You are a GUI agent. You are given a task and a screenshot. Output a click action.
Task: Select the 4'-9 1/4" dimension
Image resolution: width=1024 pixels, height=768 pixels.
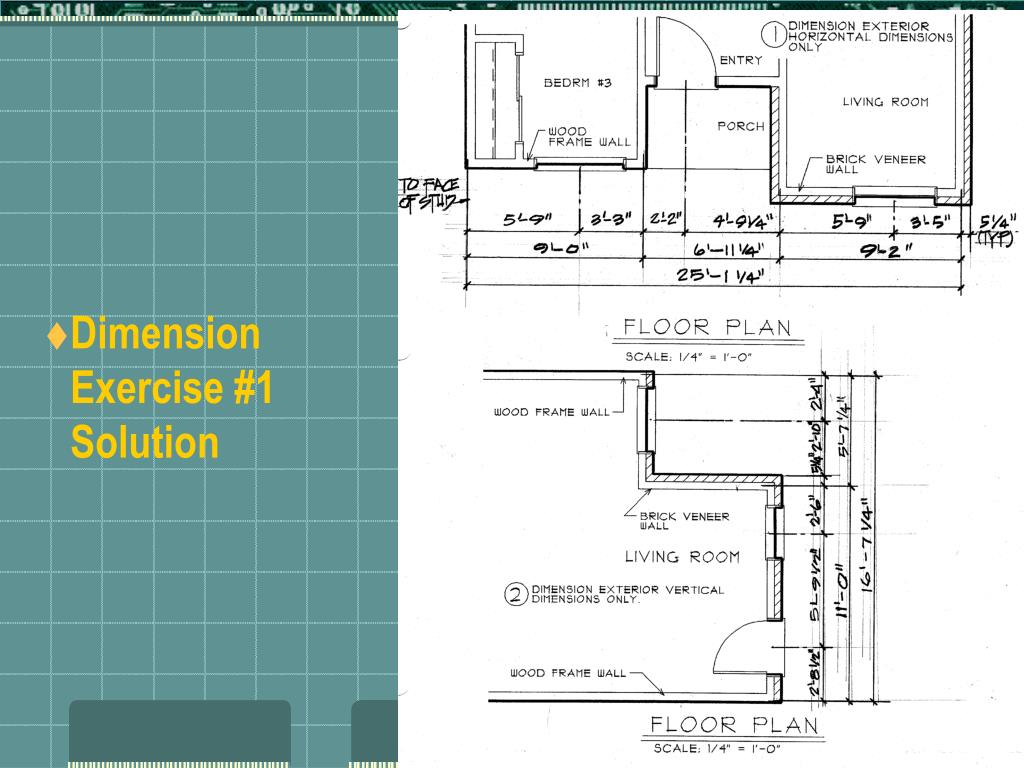pyautogui.click(x=743, y=220)
